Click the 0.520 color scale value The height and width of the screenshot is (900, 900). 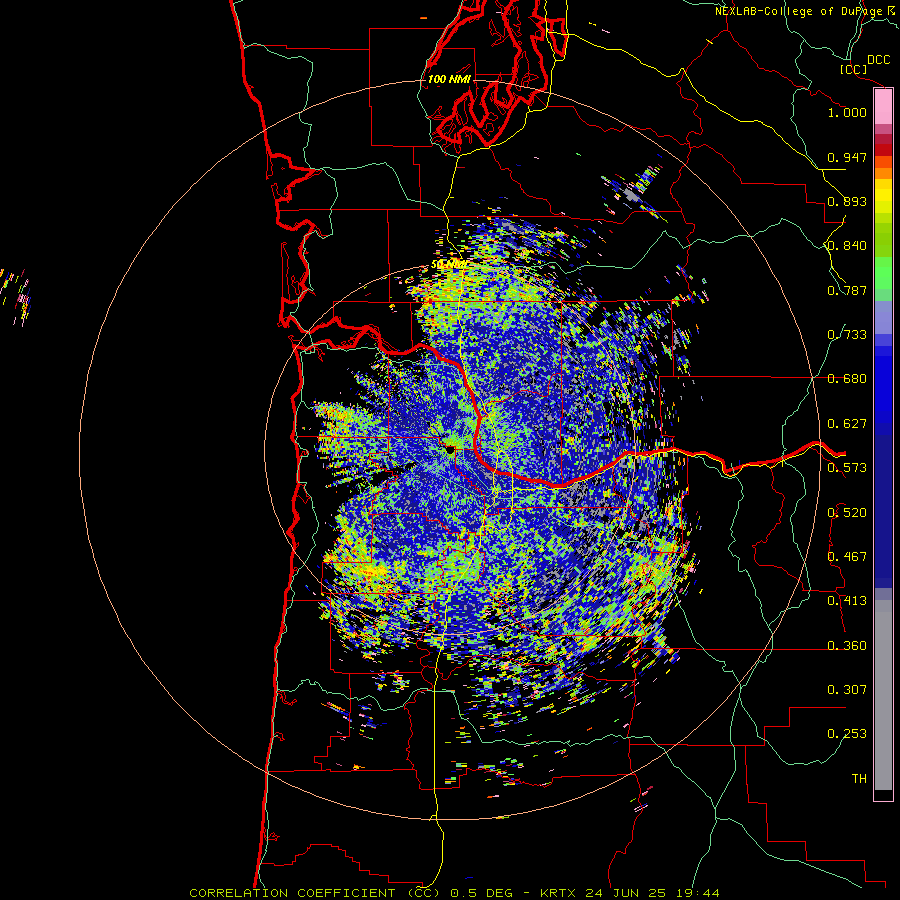click(847, 513)
